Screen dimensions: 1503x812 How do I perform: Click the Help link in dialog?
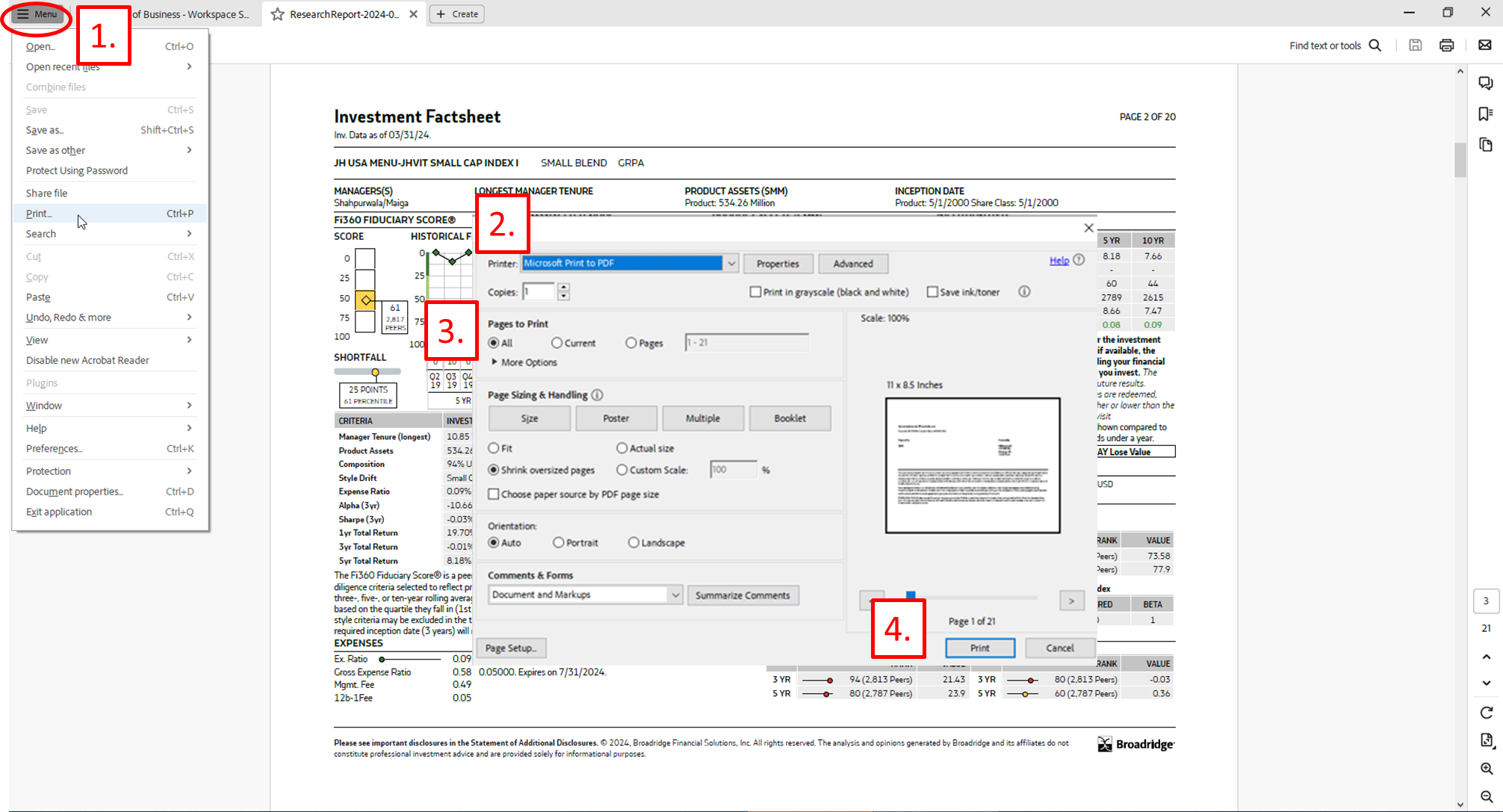(1059, 261)
